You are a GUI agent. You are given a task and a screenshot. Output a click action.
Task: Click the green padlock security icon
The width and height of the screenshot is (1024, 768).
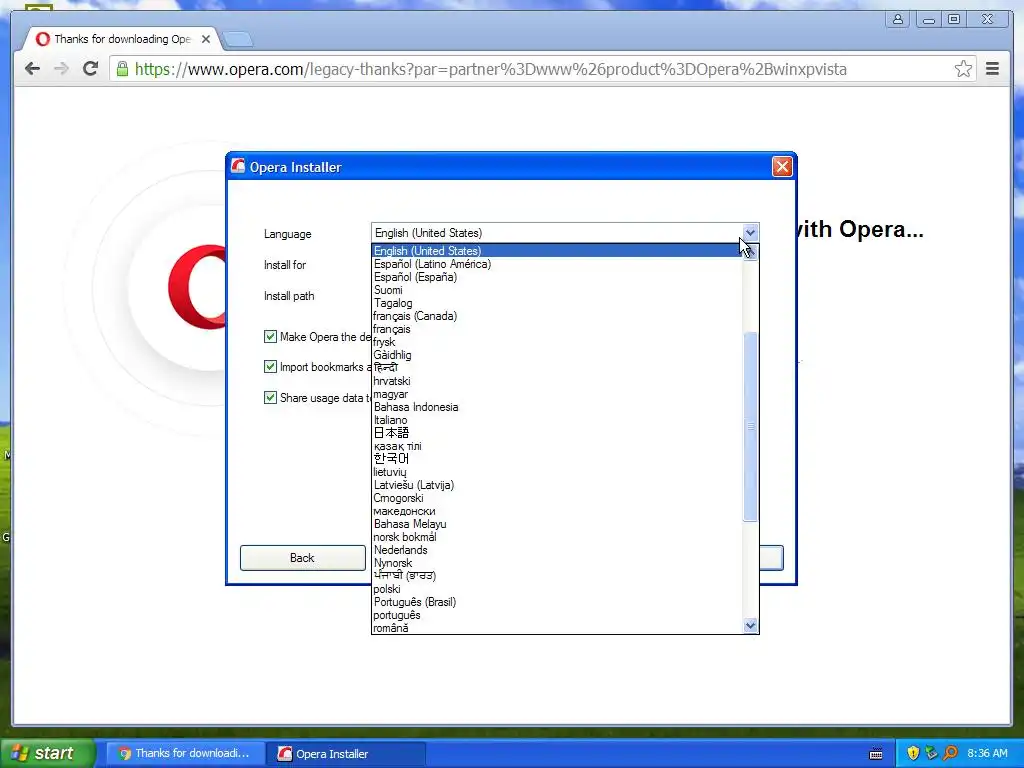(122, 69)
